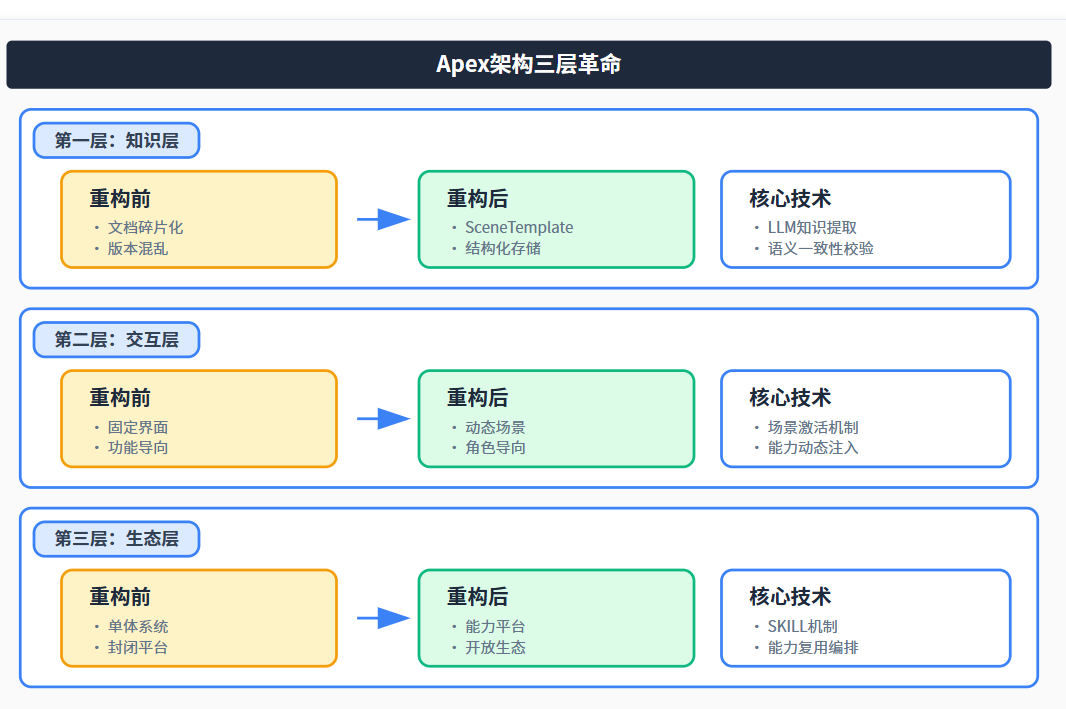
Task: Click the bullet '文档碎片化'
Action: 145,228
